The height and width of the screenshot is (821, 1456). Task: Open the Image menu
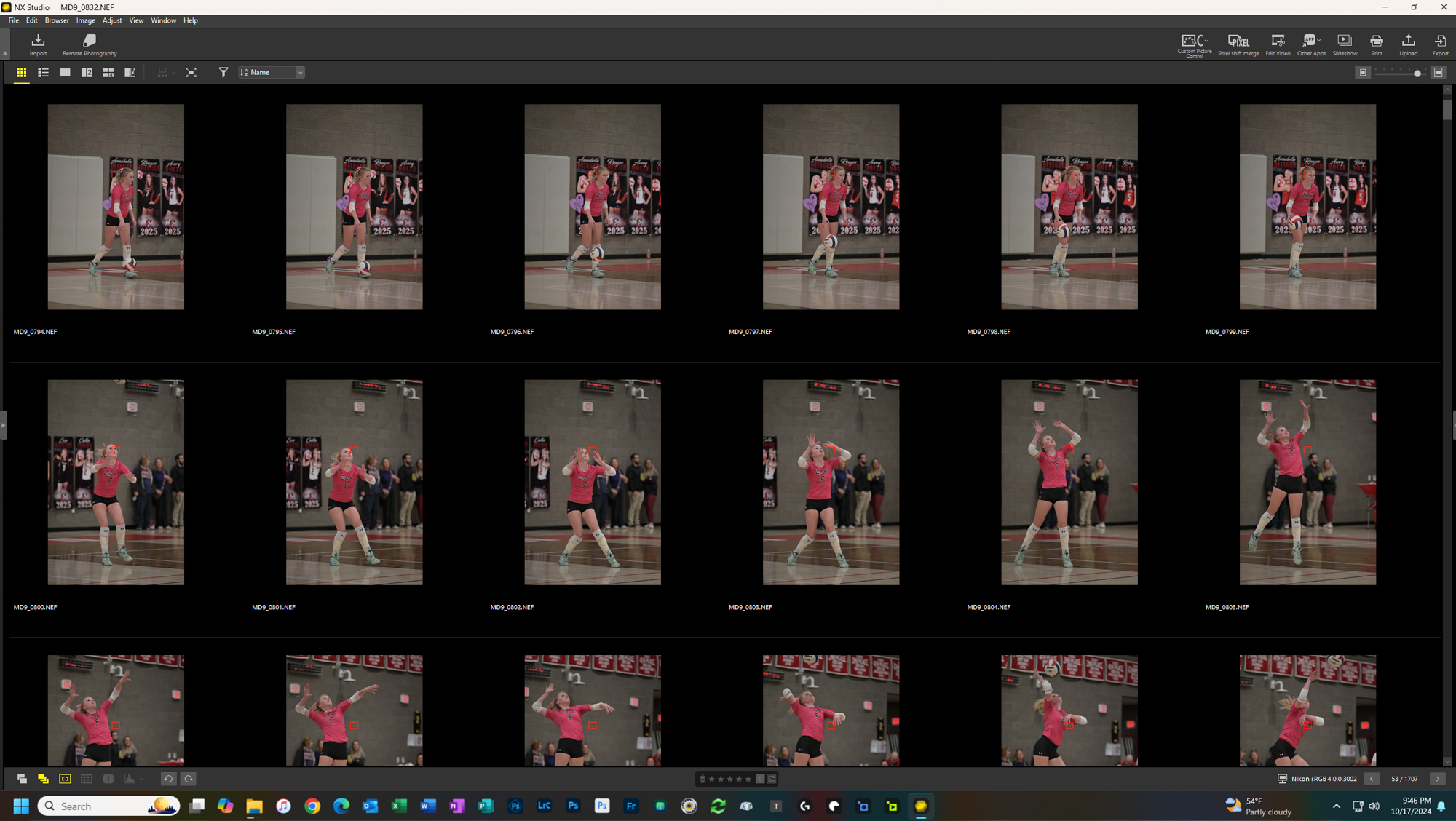[x=86, y=20]
